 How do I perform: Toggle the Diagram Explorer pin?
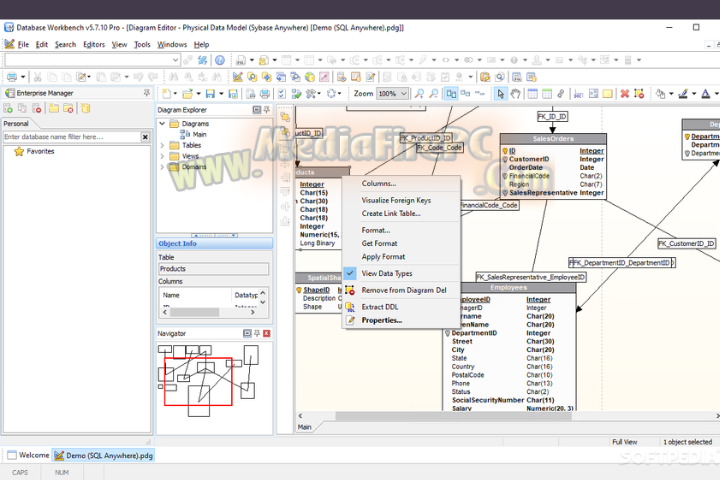pyautogui.click(x=266, y=110)
